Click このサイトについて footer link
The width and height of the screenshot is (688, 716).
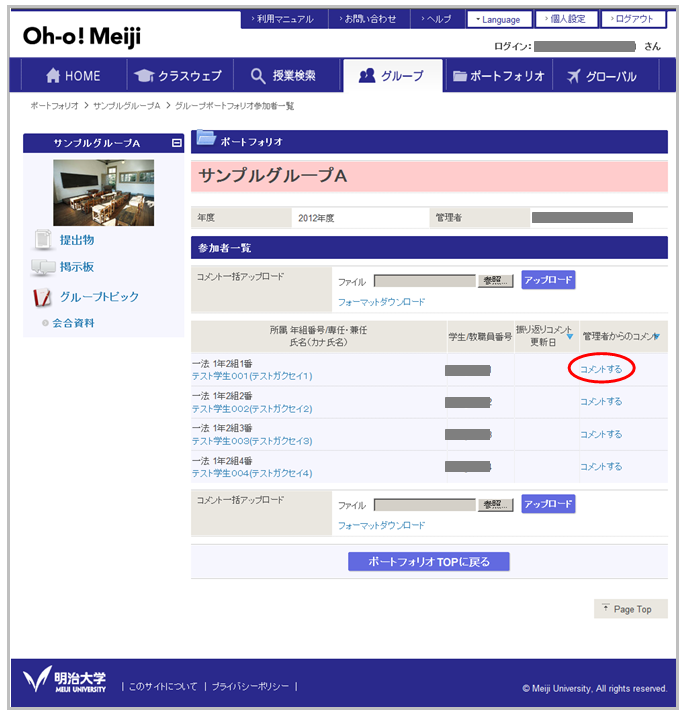click(x=163, y=686)
